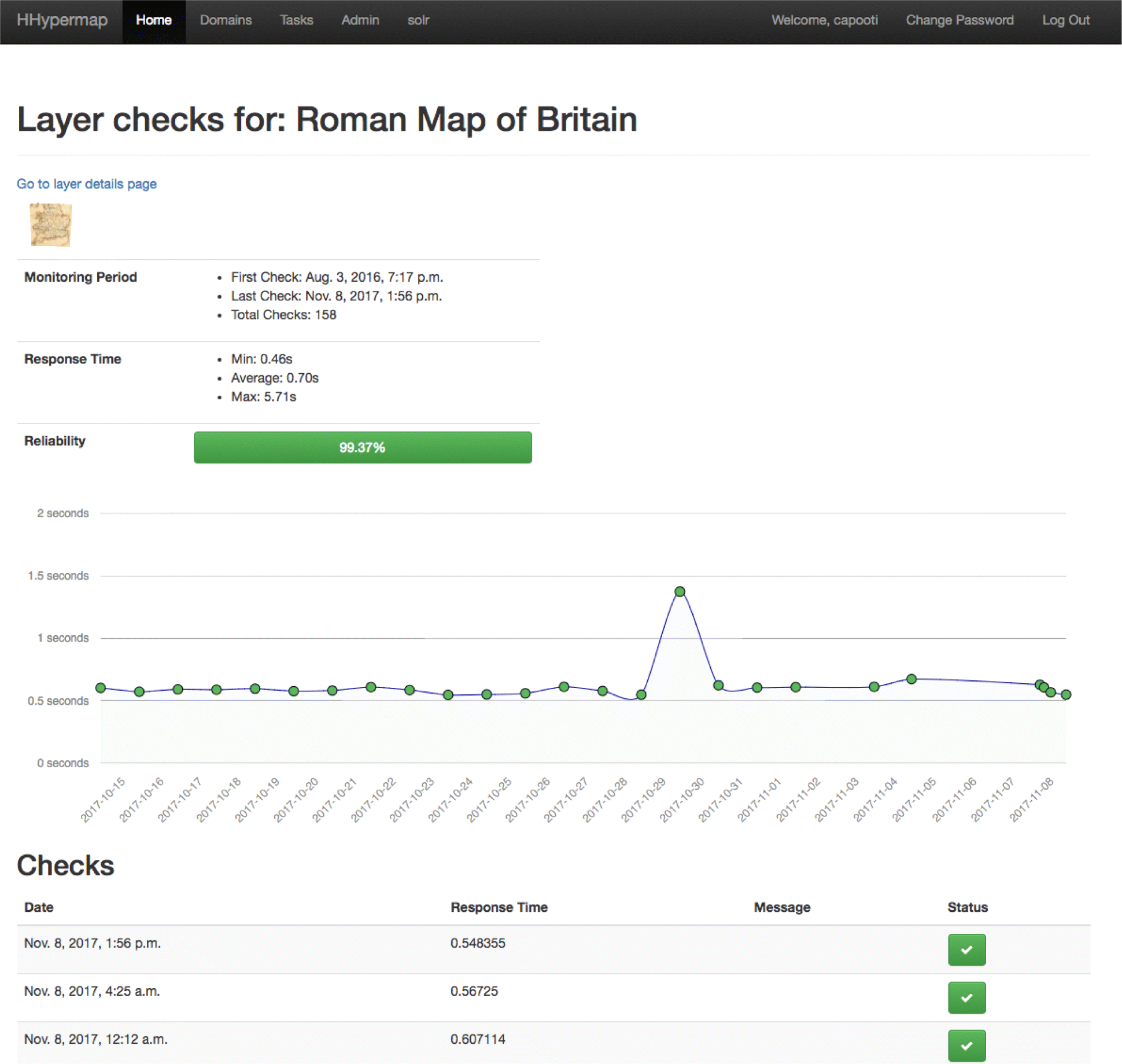Screen dimensions: 1122x1064
Task: Switch to the Tasks section
Action: (x=296, y=20)
